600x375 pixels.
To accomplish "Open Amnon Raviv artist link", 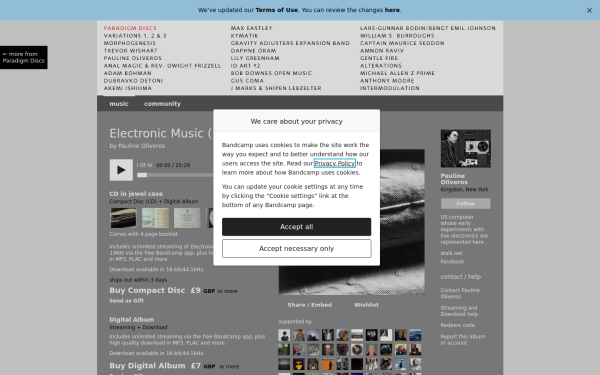I will [382, 51].
